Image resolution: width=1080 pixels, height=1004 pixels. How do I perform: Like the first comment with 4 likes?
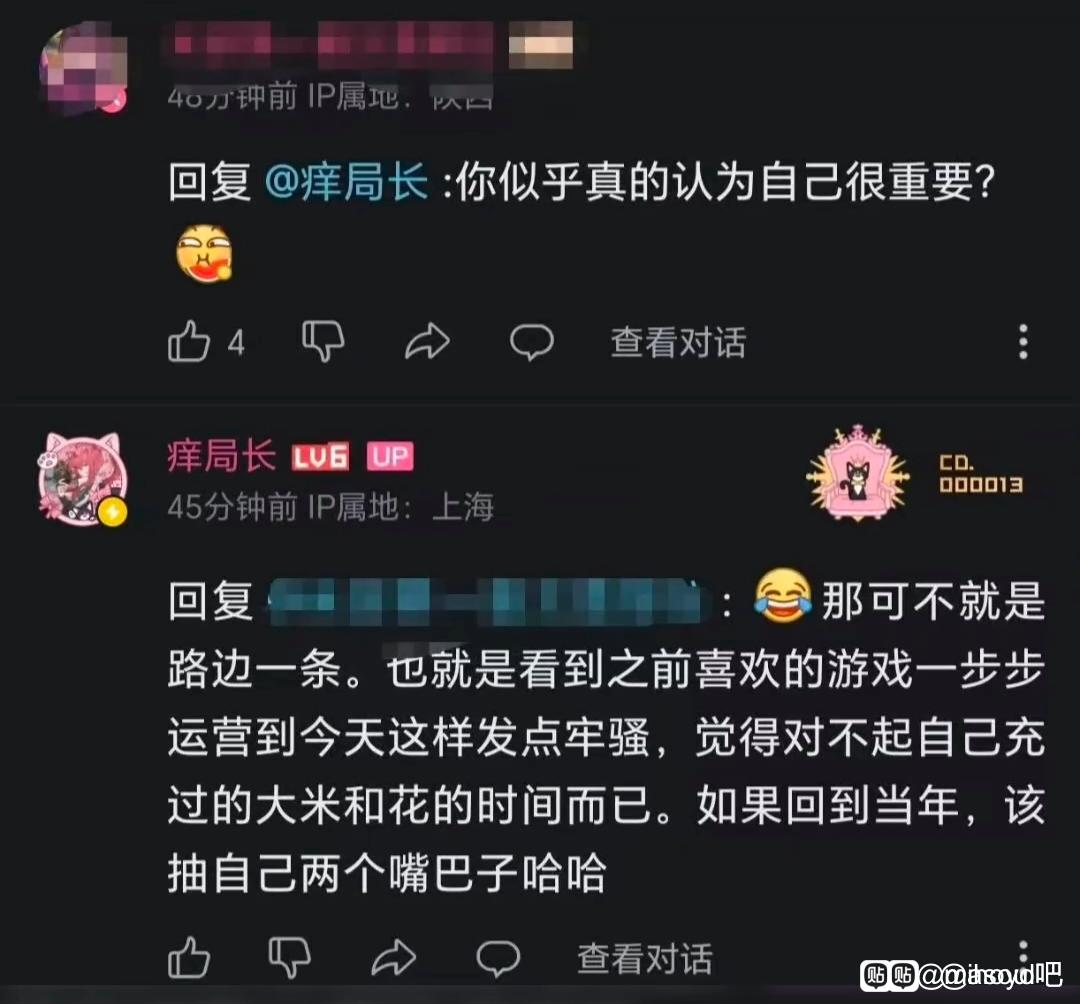[189, 342]
